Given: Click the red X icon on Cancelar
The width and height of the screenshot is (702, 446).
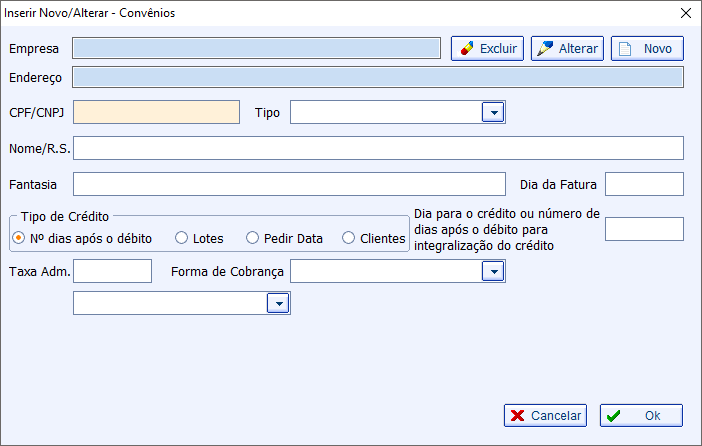Looking at the screenshot, I should 517,416.
